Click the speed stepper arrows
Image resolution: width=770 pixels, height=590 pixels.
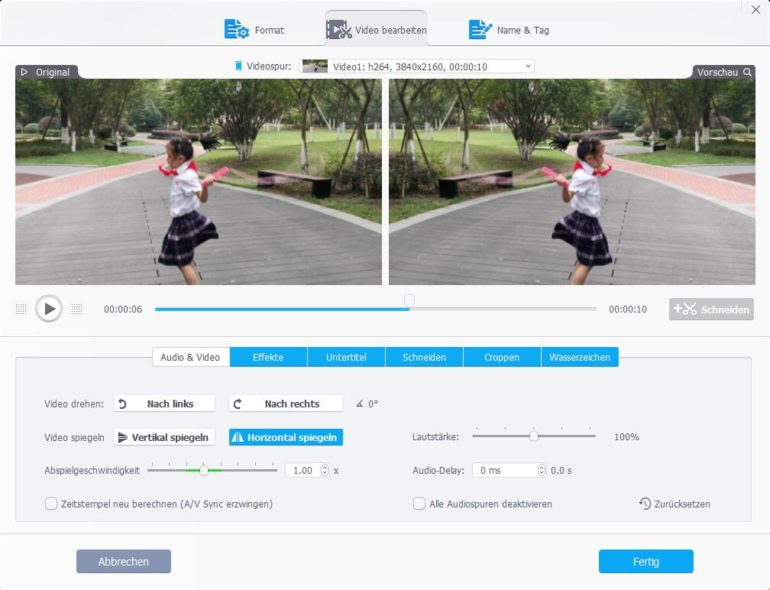point(325,470)
